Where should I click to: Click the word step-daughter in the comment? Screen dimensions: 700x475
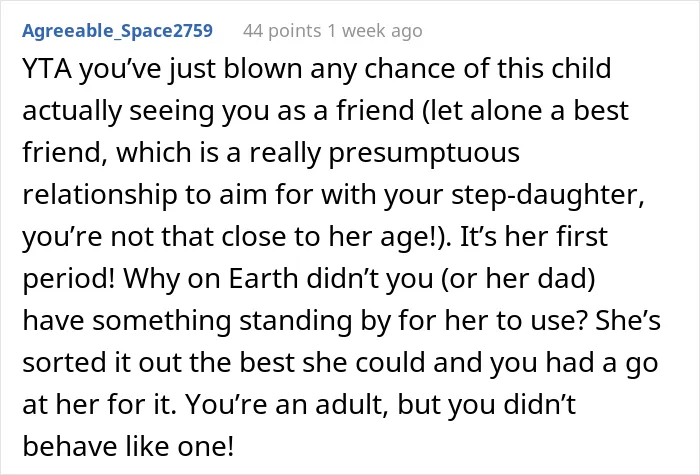(548, 195)
